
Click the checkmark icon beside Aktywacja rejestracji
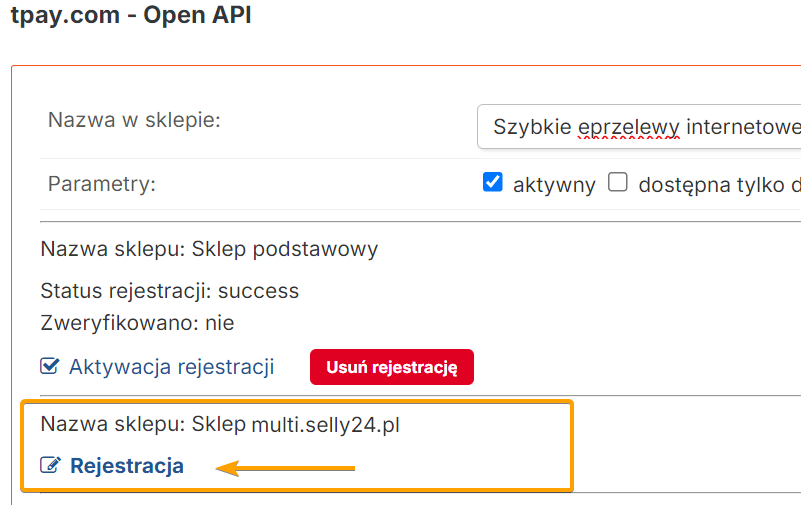(x=50, y=367)
